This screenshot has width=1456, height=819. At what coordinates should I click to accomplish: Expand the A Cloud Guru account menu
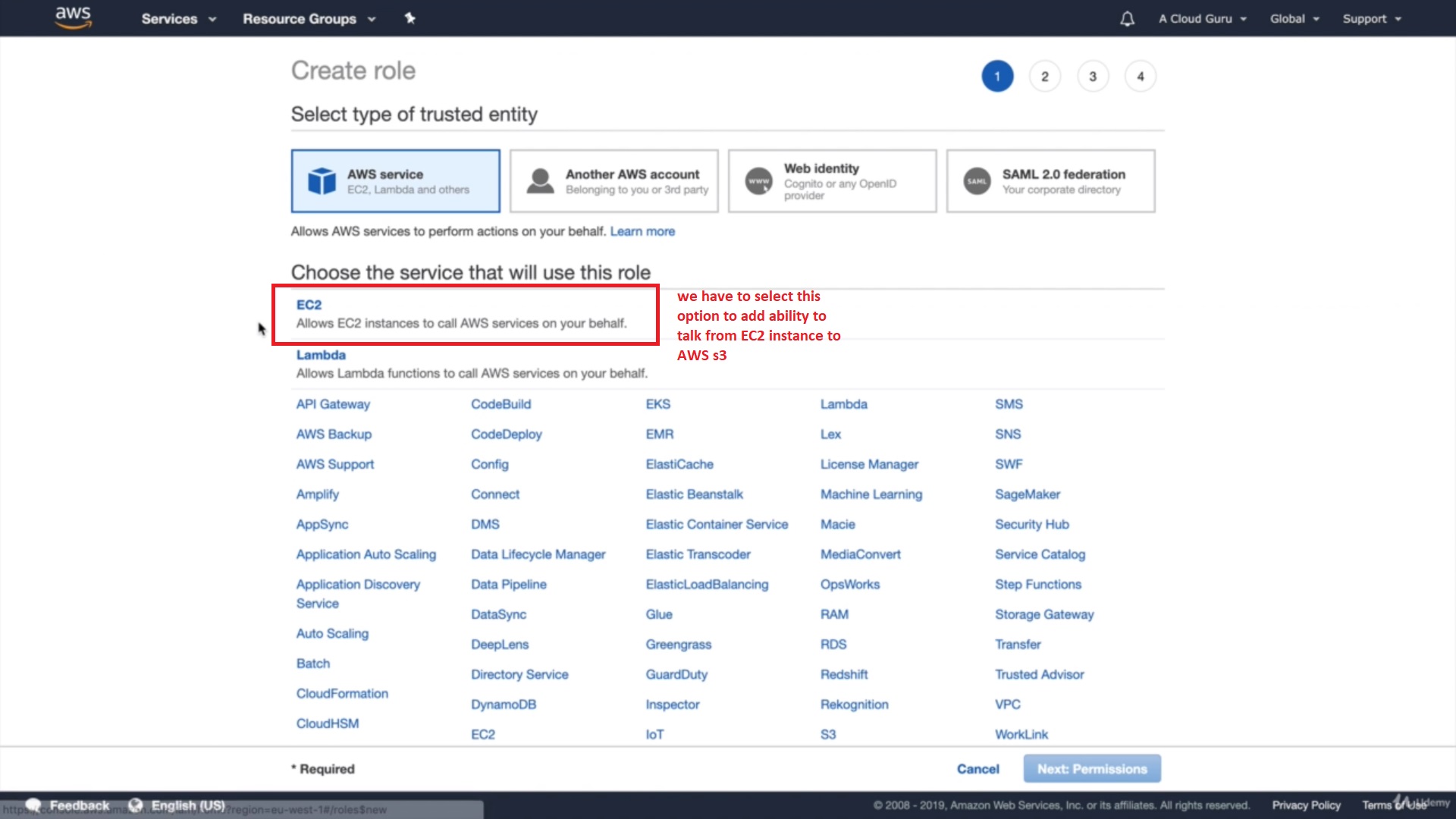1202,19
